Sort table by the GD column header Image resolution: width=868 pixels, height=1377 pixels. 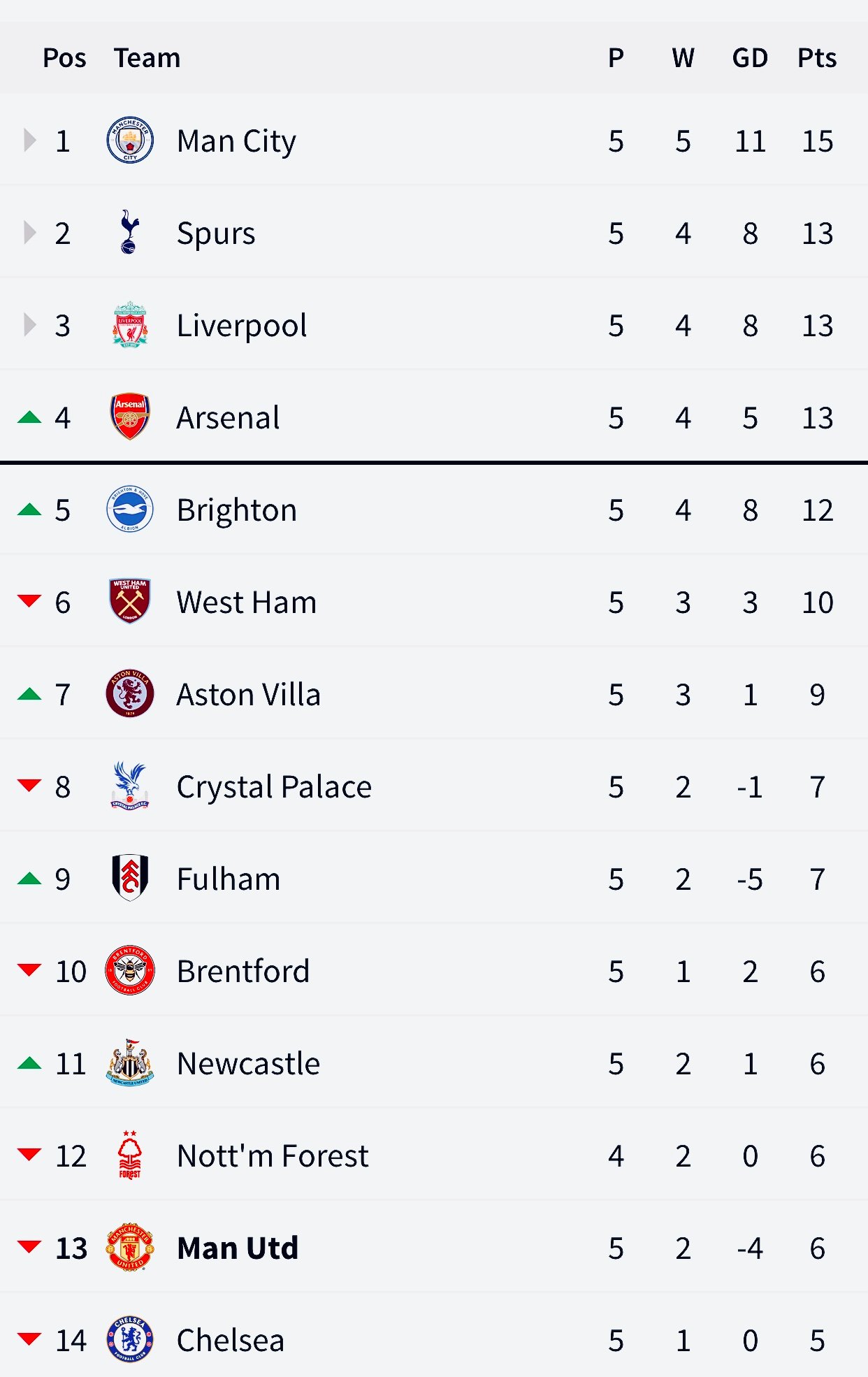750,58
